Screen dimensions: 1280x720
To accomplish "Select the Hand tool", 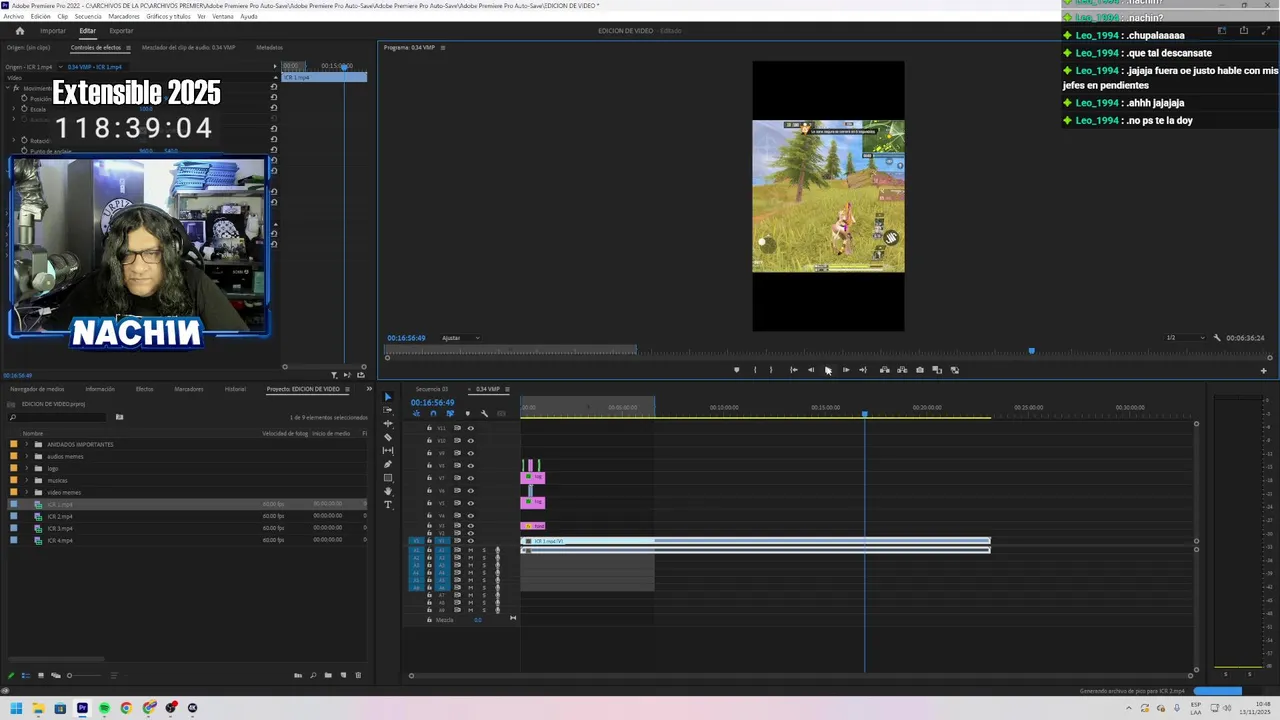I will [389, 491].
